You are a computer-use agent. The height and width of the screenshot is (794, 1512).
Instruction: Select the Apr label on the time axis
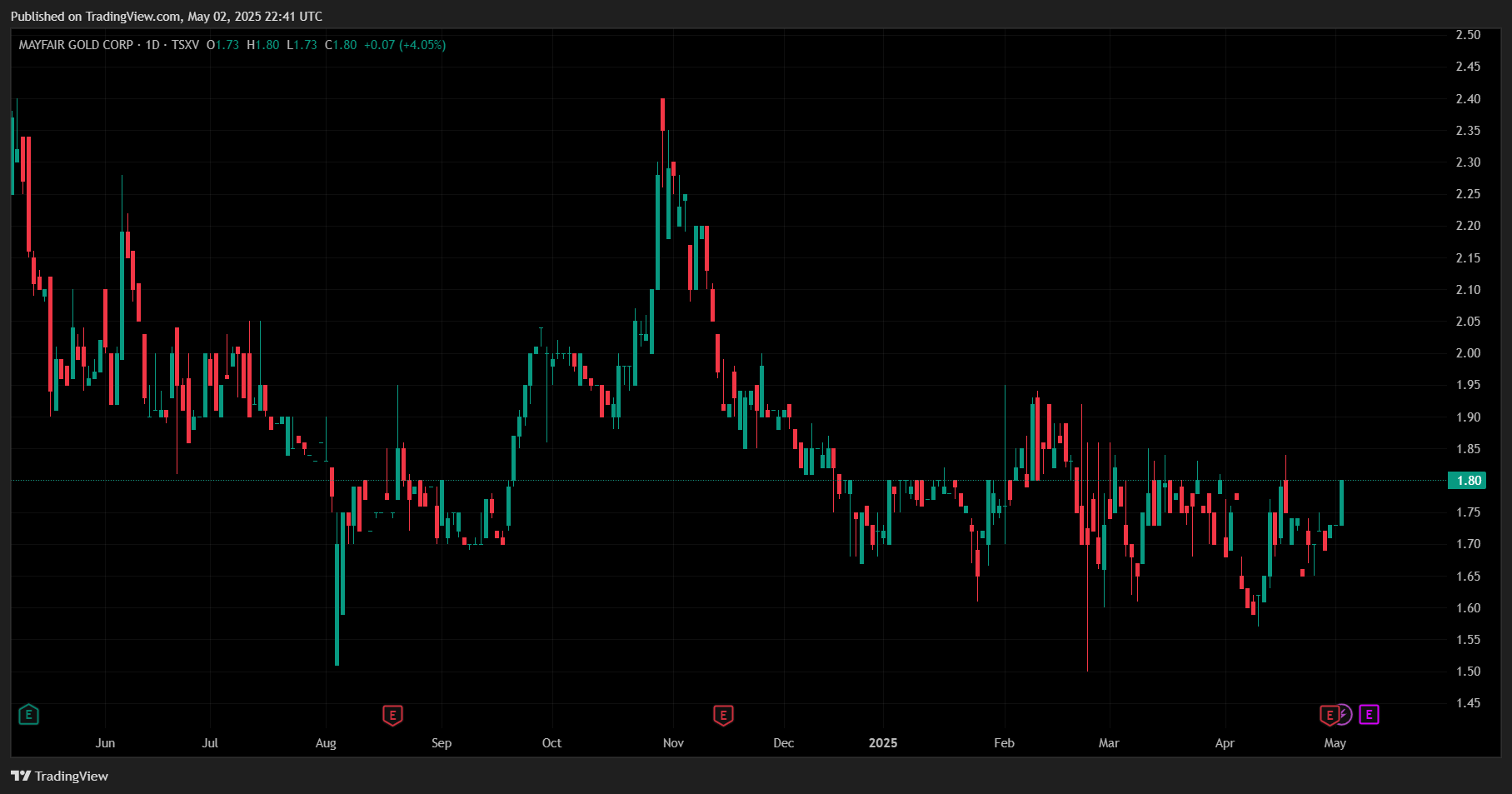1225,743
